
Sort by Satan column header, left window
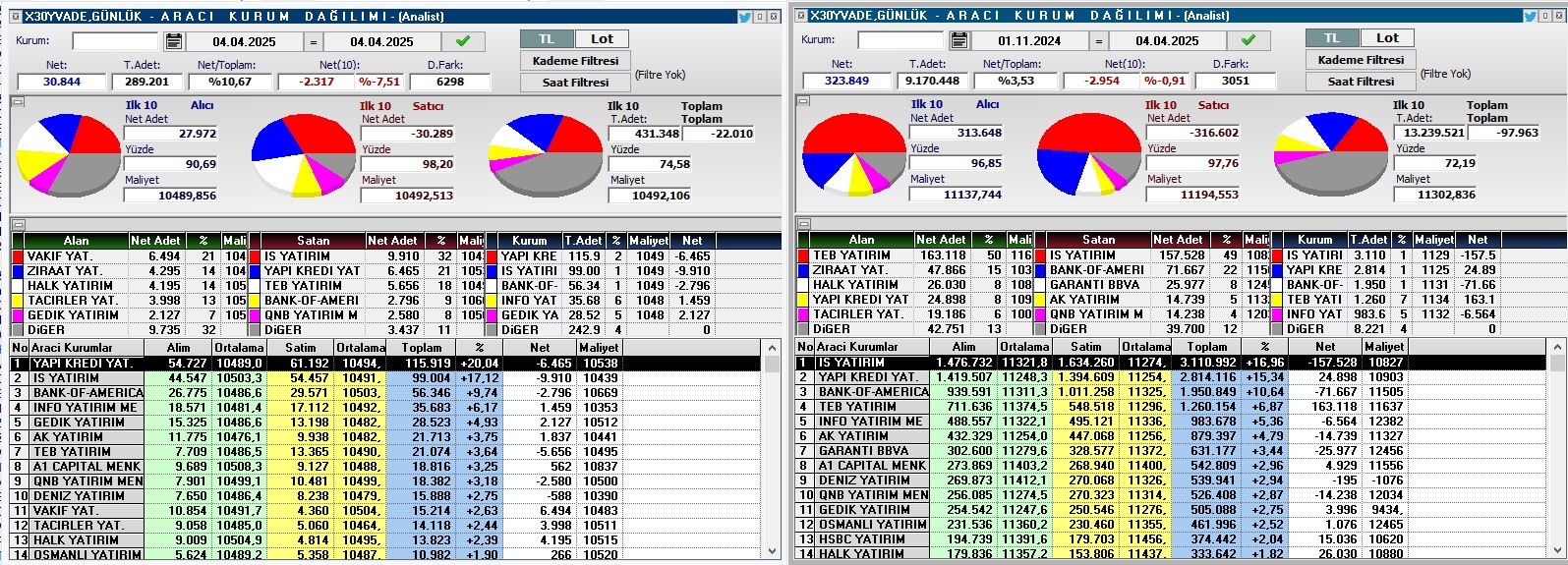[314, 241]
